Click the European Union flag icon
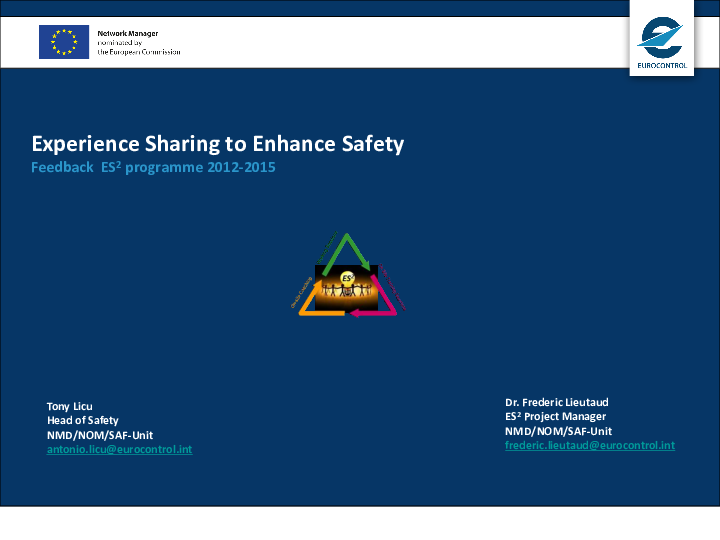The width and height of the screenshot is (720, 540). (64, 42)
